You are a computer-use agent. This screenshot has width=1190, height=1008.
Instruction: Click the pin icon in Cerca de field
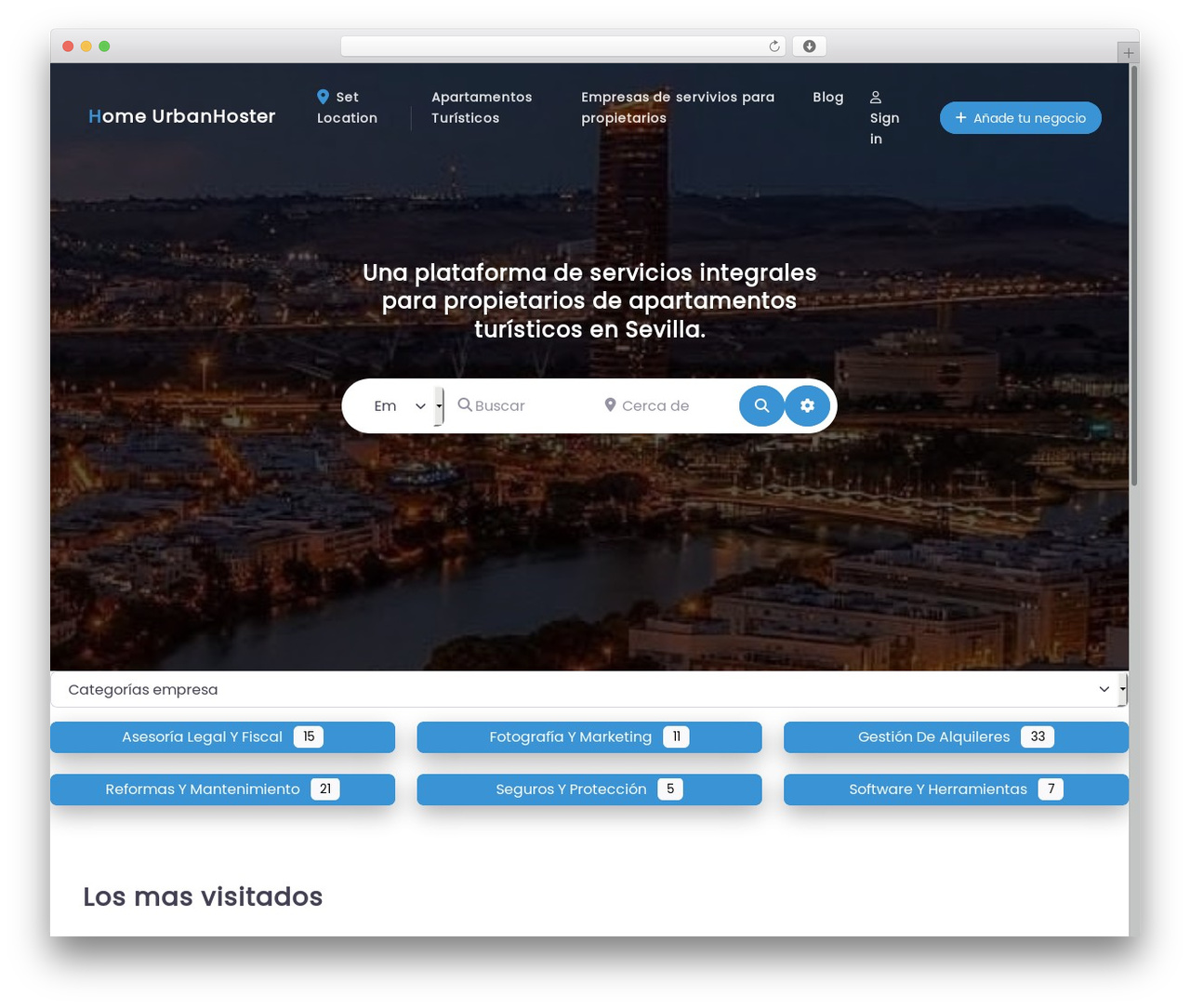pyautogui.click(x=610, y=405)
